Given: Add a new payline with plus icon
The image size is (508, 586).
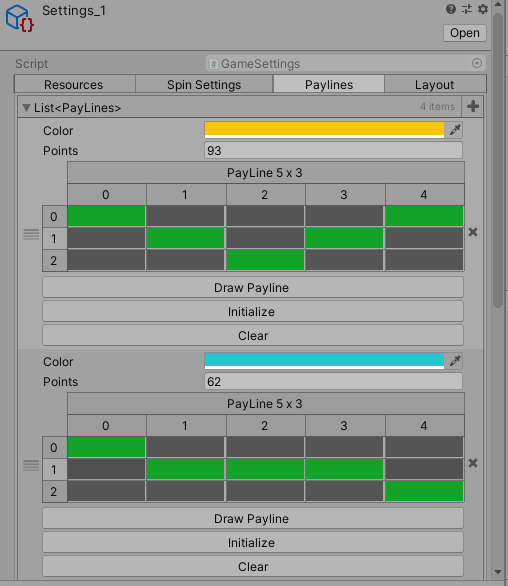Looking at the screenshot, I should [x=473, y=107].
